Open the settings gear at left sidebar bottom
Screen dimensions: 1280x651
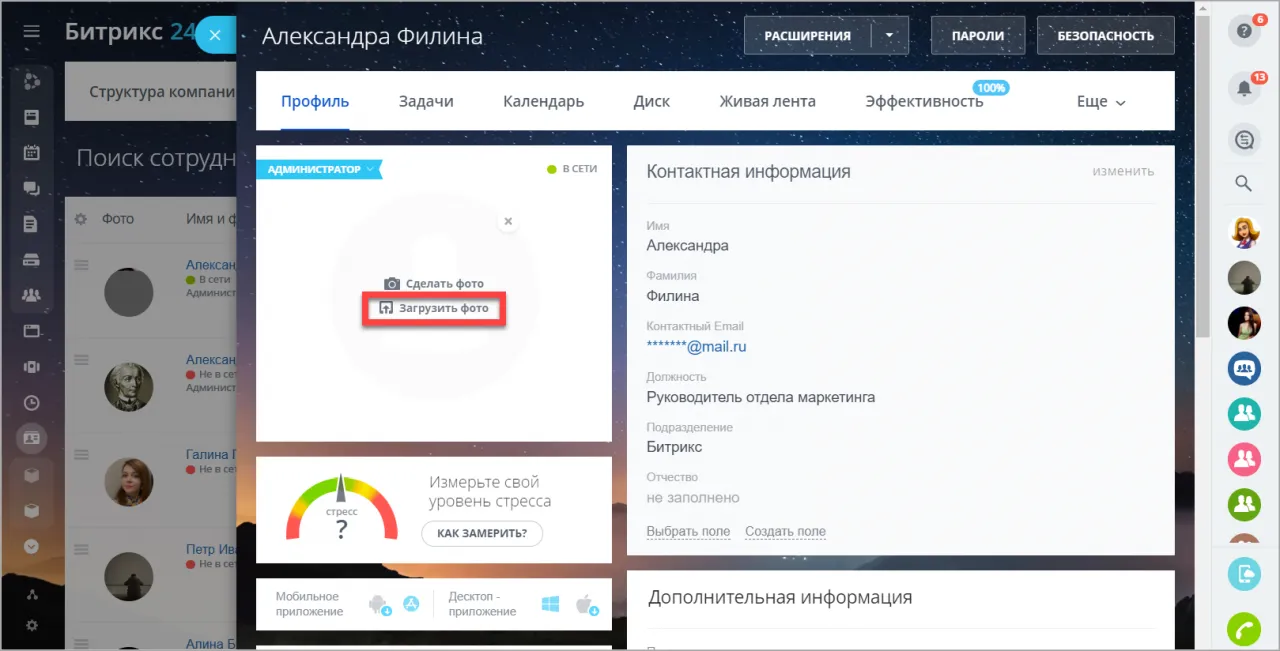point(31,625)
